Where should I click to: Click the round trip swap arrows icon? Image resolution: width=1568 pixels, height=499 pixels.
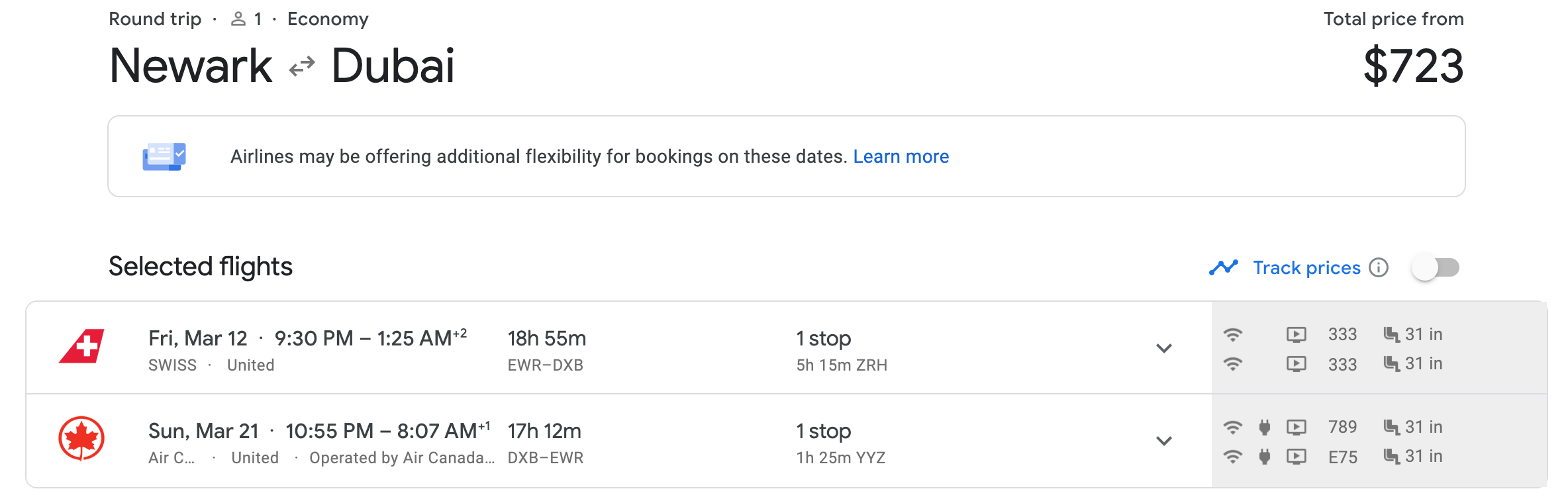[x=302, y=66]
